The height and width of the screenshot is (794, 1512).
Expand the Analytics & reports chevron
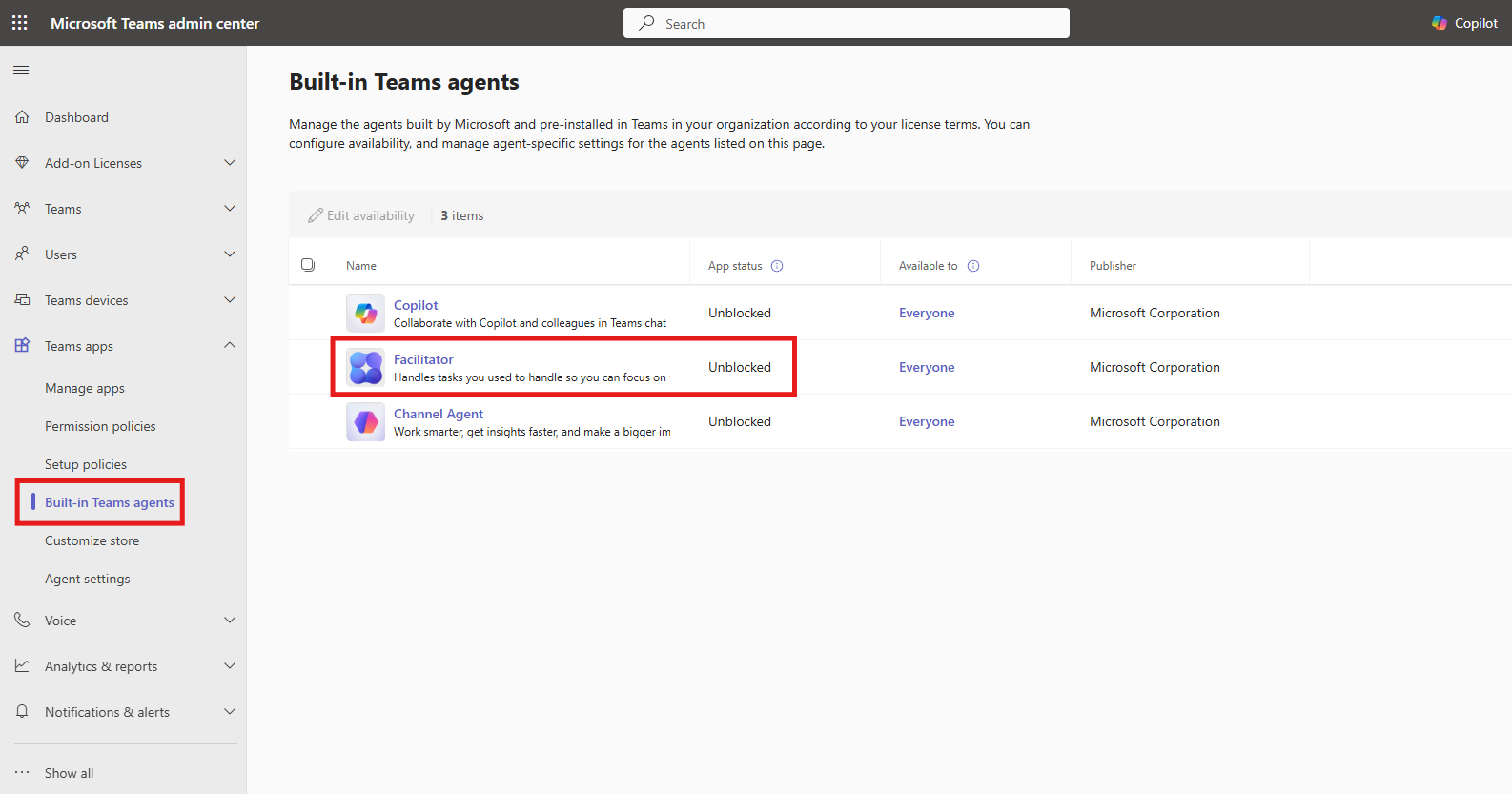coord(230,666)
